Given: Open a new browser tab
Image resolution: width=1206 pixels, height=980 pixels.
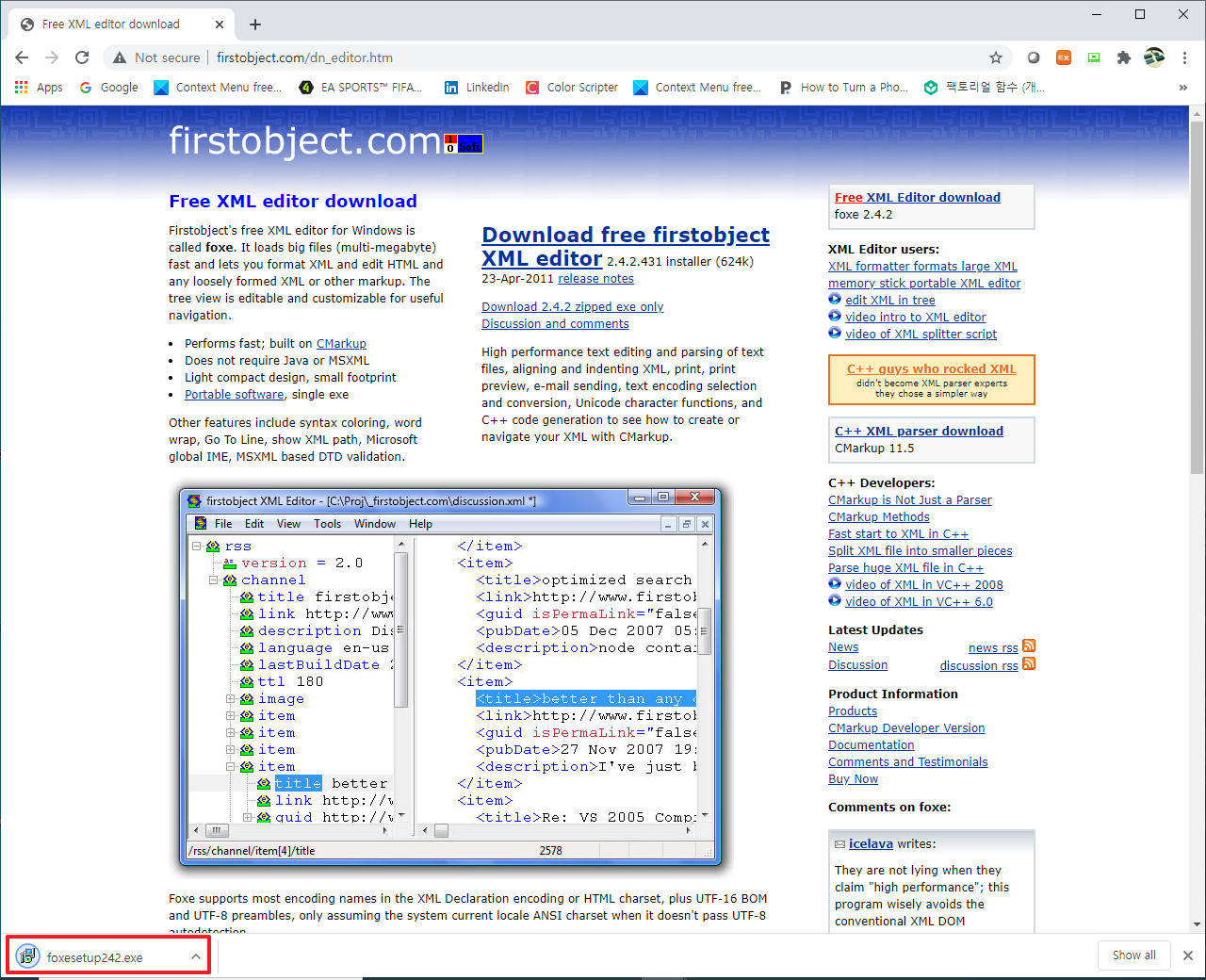Looking at the screenshot, I should pyautogui.click(x=255, y=24).
